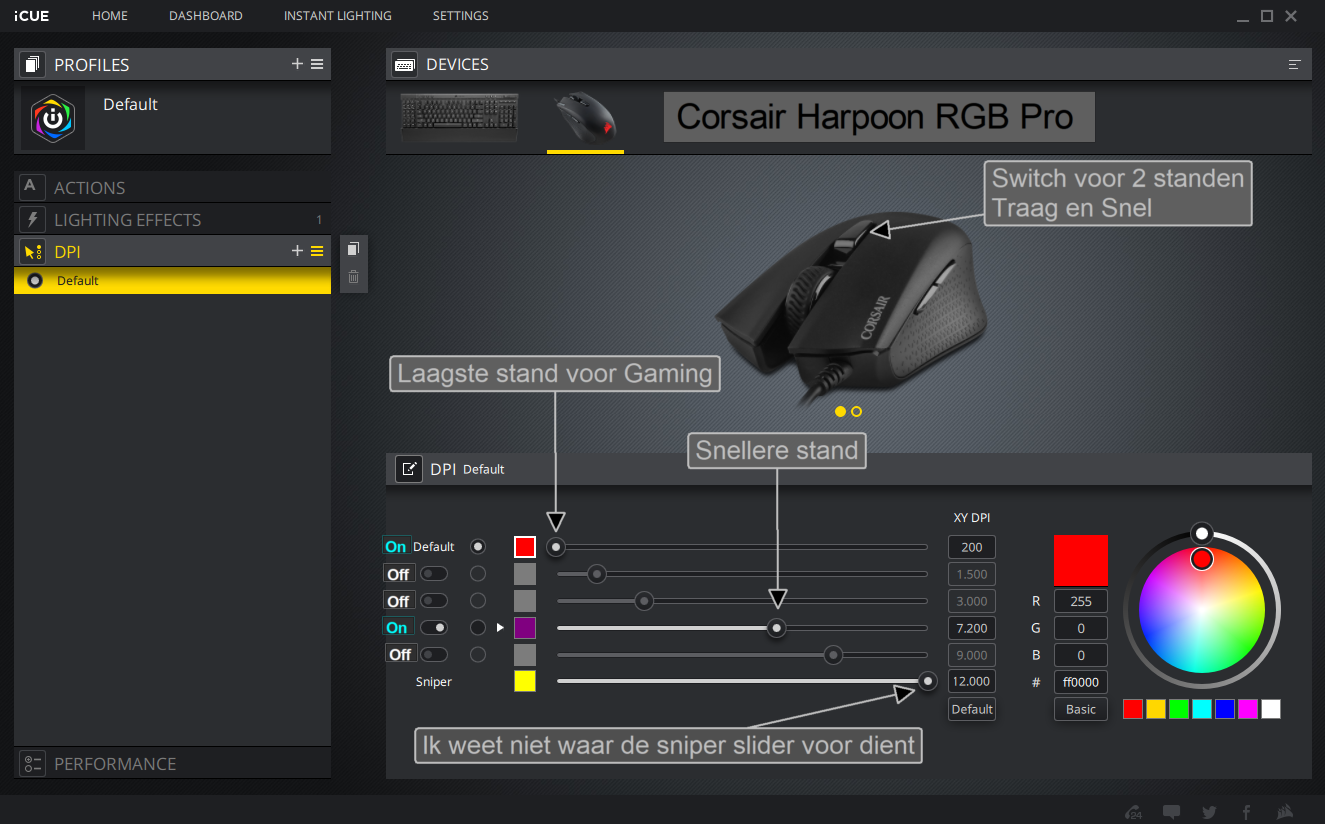The height and width of the screenshot is (824, 1325).
Task: Delete the DPI preset with trash icon
Action: point(353,277)
